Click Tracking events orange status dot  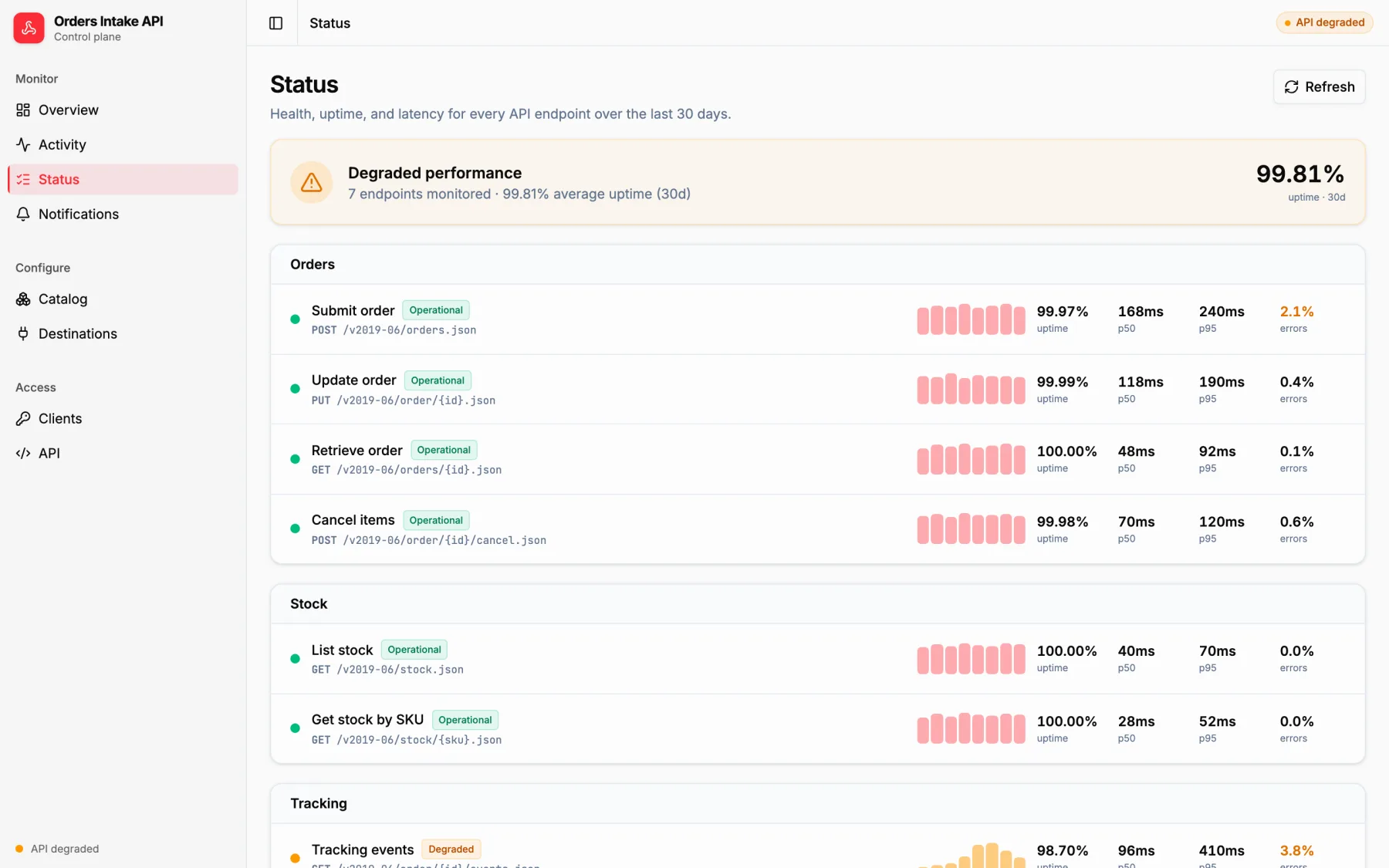pos(295,858)
